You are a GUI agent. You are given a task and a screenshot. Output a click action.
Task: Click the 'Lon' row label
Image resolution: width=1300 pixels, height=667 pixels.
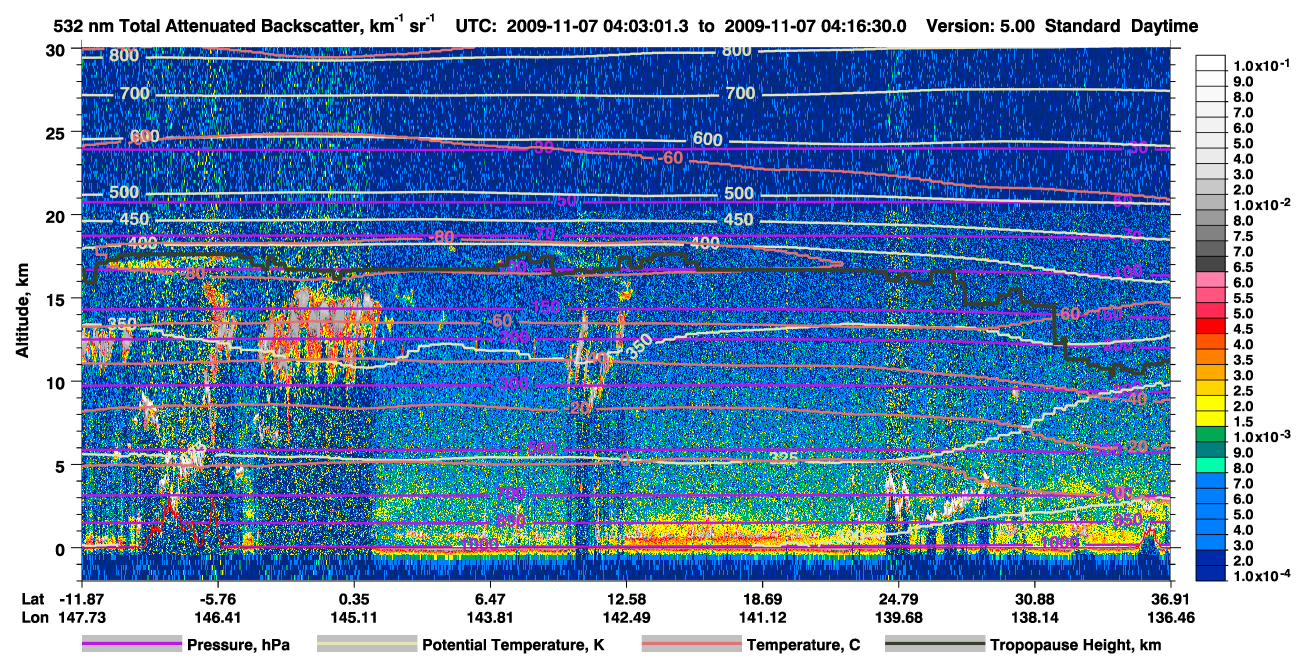(x=34, y=618)
